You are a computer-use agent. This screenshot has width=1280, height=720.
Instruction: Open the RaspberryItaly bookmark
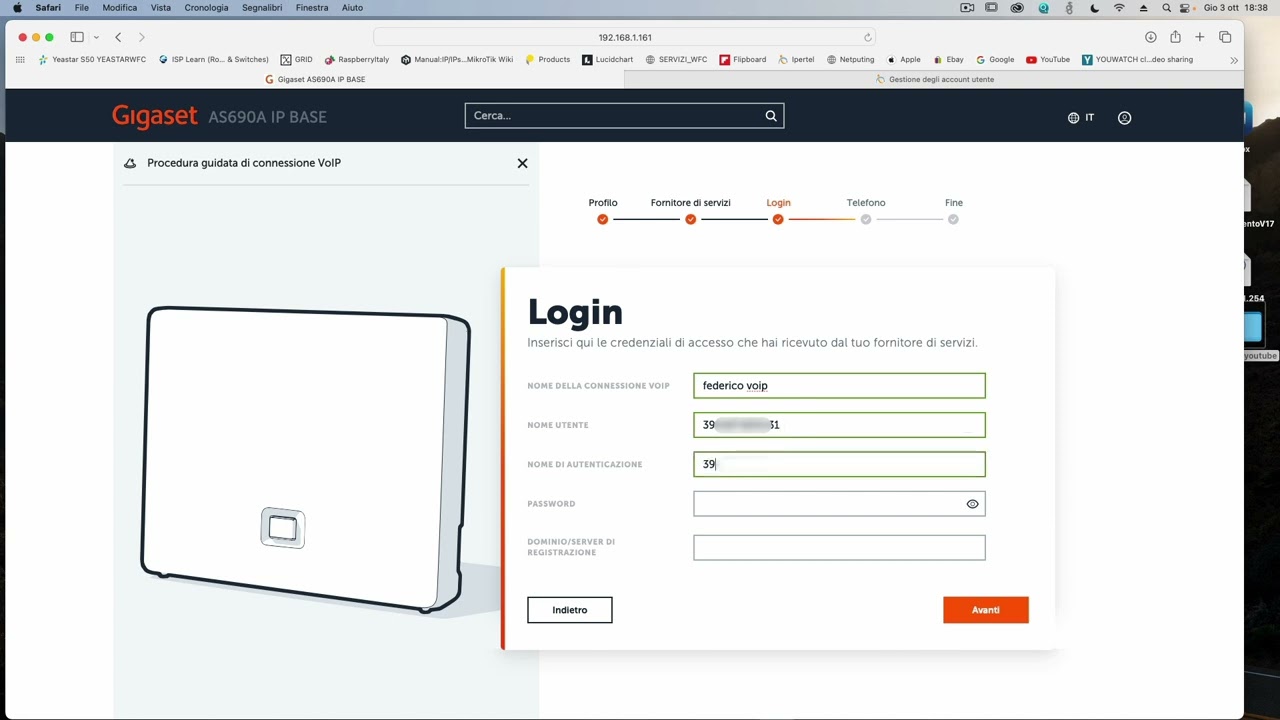click(357, 60)
